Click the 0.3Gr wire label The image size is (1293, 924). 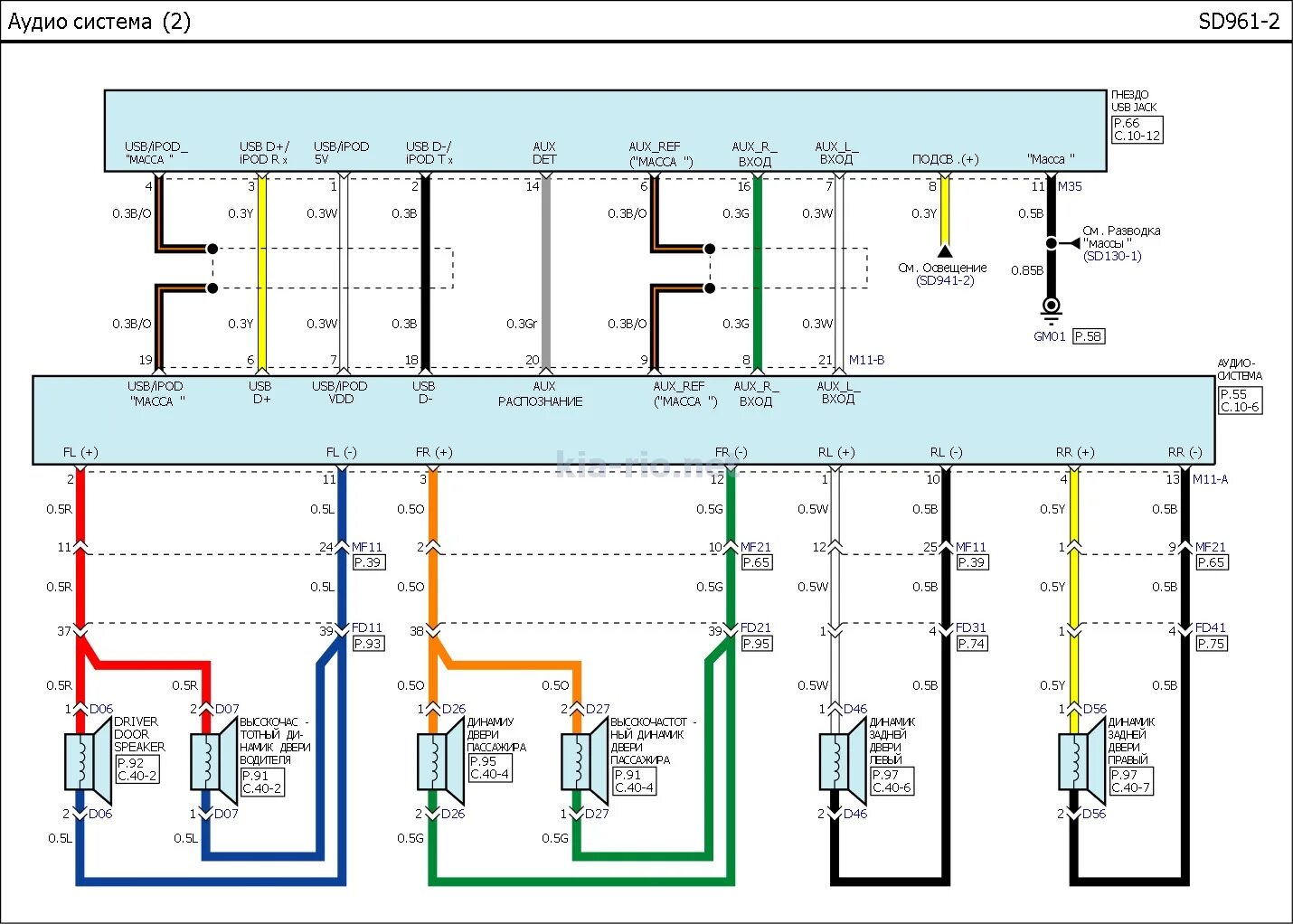pyautogui.click(x=522, y=324)
